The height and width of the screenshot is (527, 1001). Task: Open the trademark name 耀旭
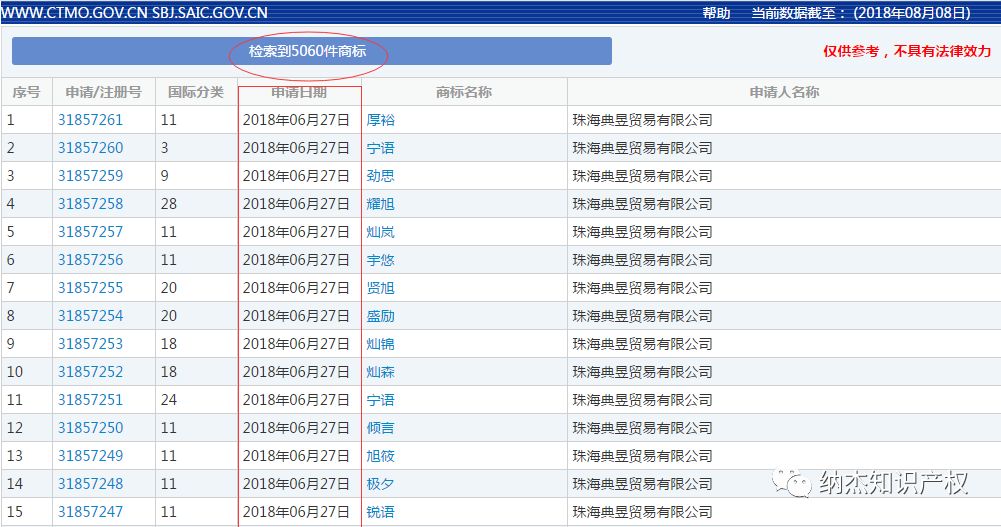pyautogui.click(x=381, y=204)
